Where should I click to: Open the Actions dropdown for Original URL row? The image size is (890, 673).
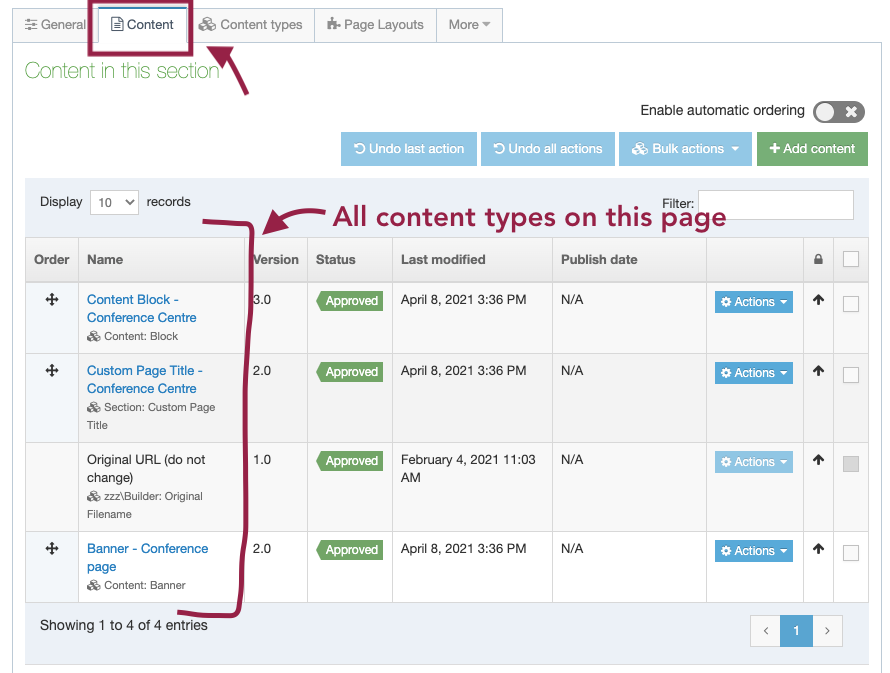point(753,461)
